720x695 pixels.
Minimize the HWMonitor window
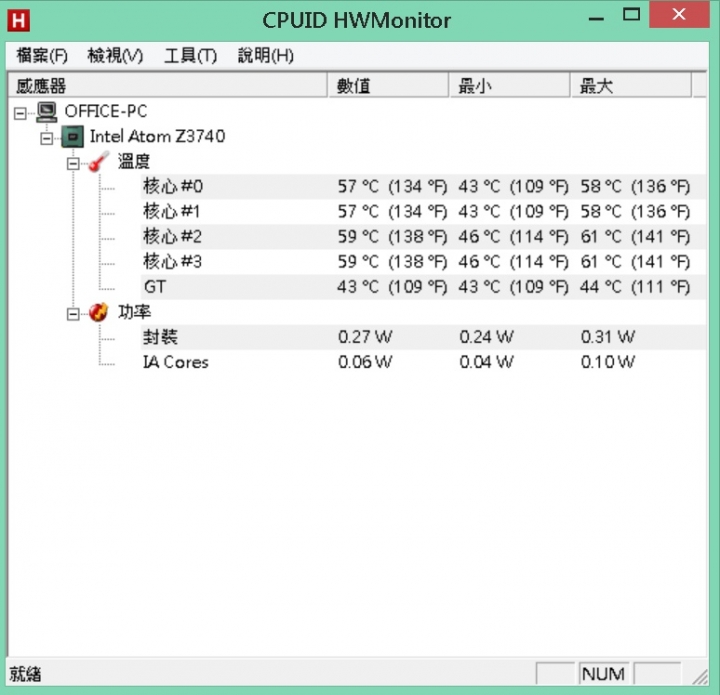coord(596,17)
